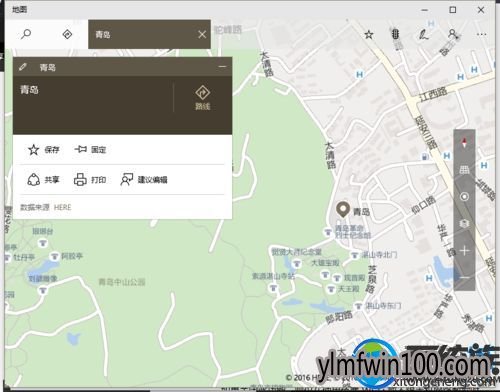Open the HERE data source link
The image size is (500, 392).
[63, 207]
